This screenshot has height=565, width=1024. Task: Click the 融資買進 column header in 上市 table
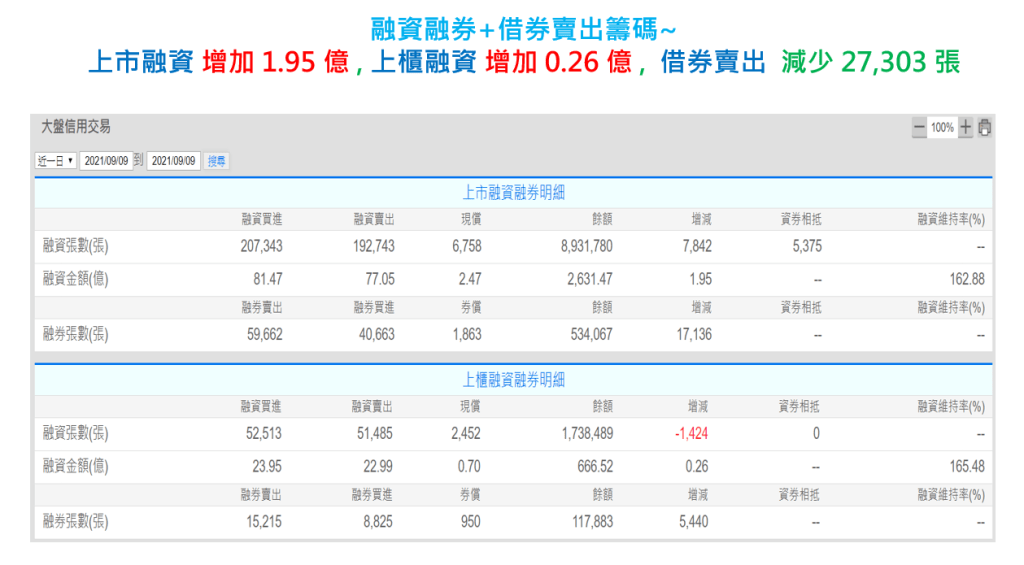pos(261,219)
